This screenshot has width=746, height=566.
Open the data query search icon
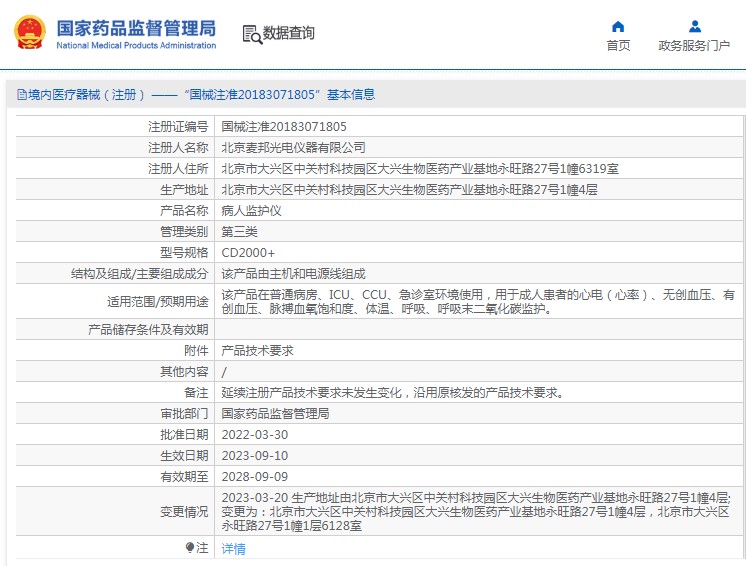[252, 34]
